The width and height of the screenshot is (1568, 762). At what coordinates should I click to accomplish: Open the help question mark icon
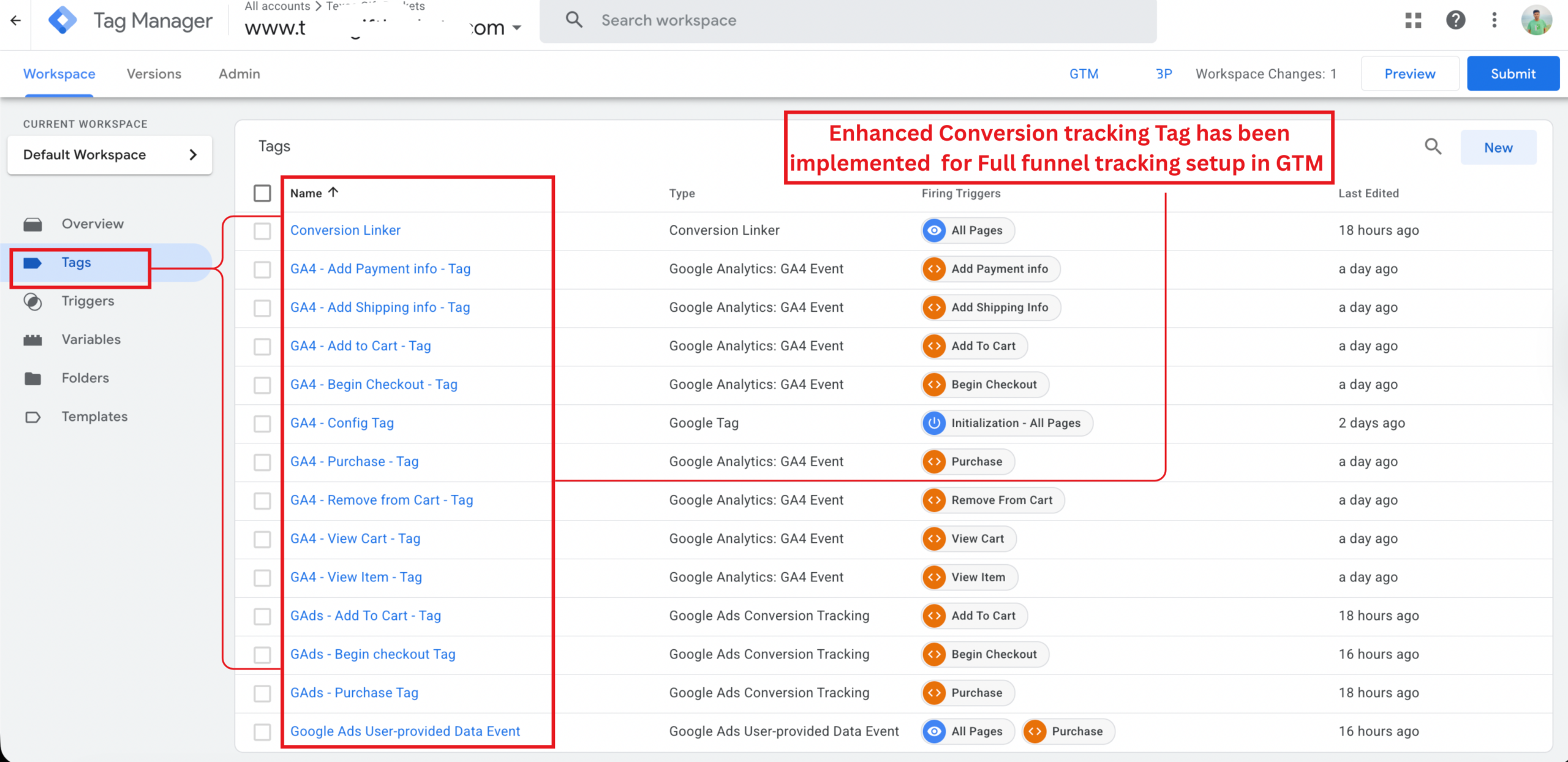[1455, 20]
